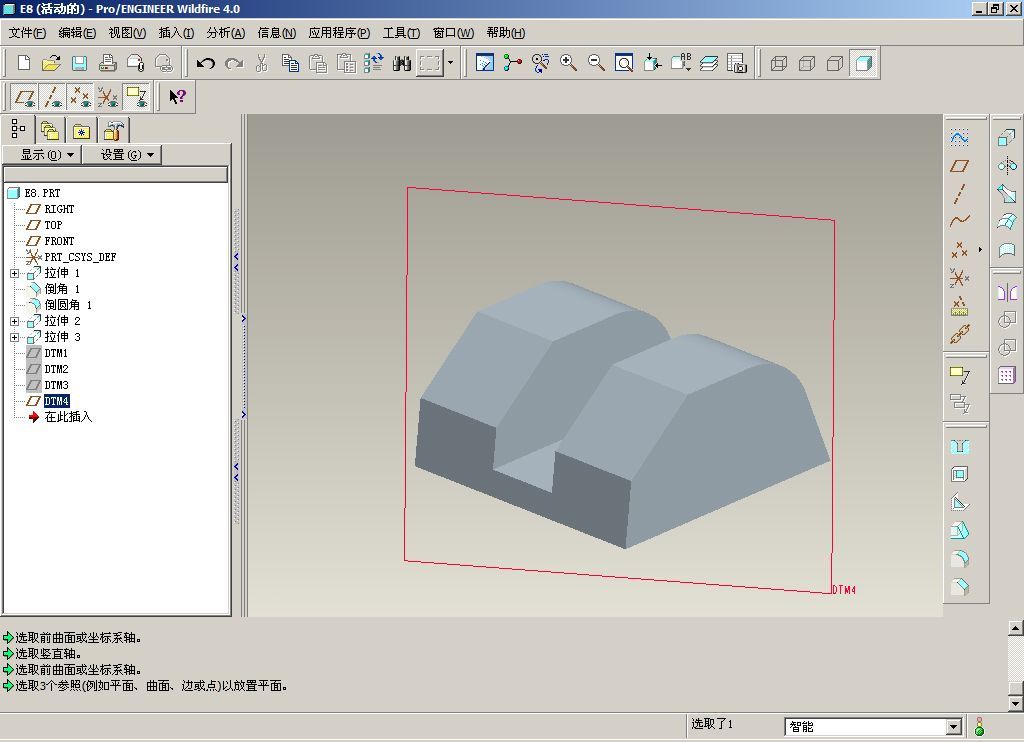Select the Datum Coordinate System tool
The width and height of the screenshot is (1024, 742).
pyautogui.click(x=959, y=278)
